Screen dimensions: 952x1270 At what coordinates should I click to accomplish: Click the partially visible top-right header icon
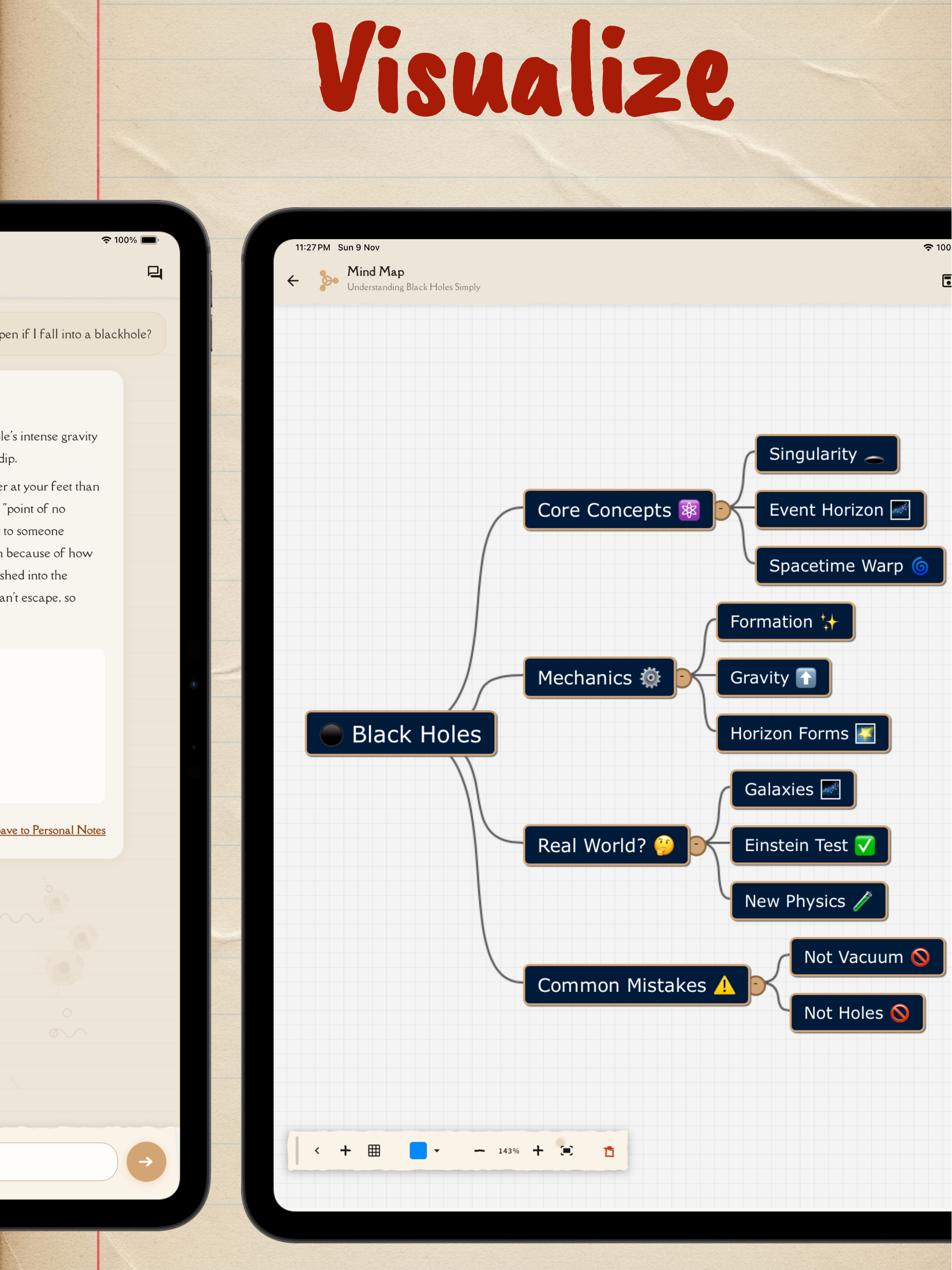pyautogui.click(x=946, y=280)
